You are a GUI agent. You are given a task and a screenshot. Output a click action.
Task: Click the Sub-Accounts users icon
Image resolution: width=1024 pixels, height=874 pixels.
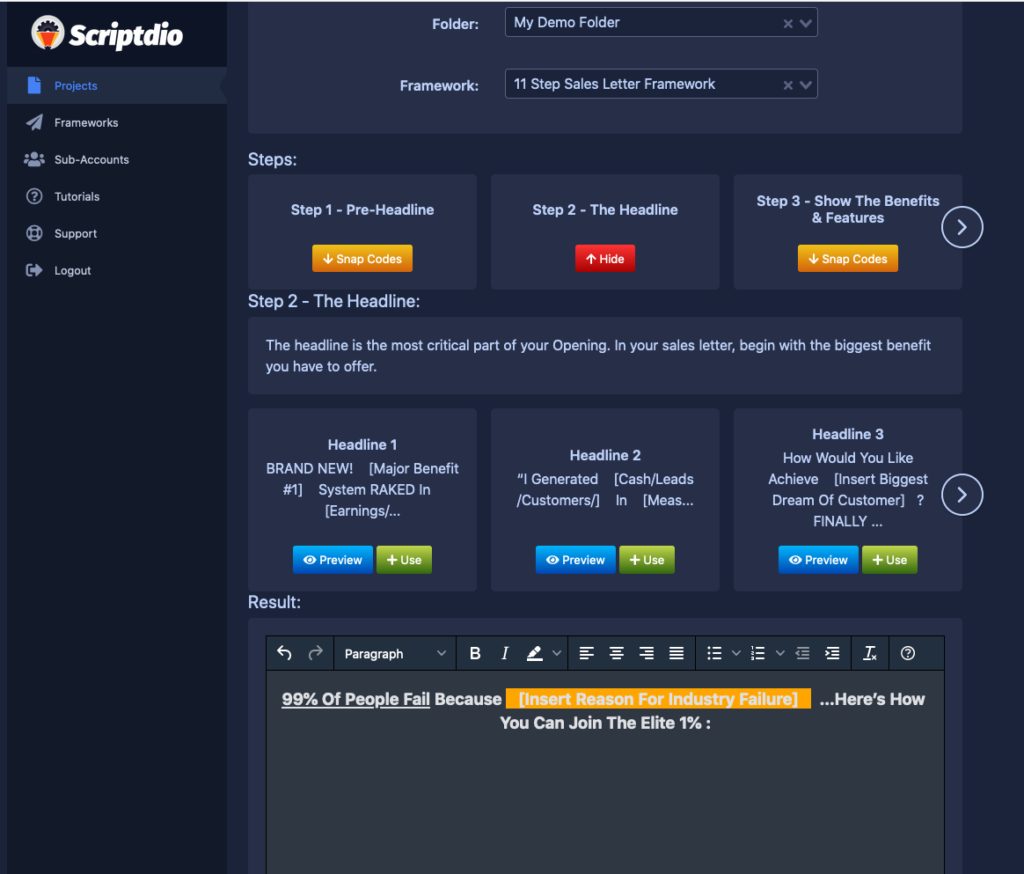[x=34, y=159]
